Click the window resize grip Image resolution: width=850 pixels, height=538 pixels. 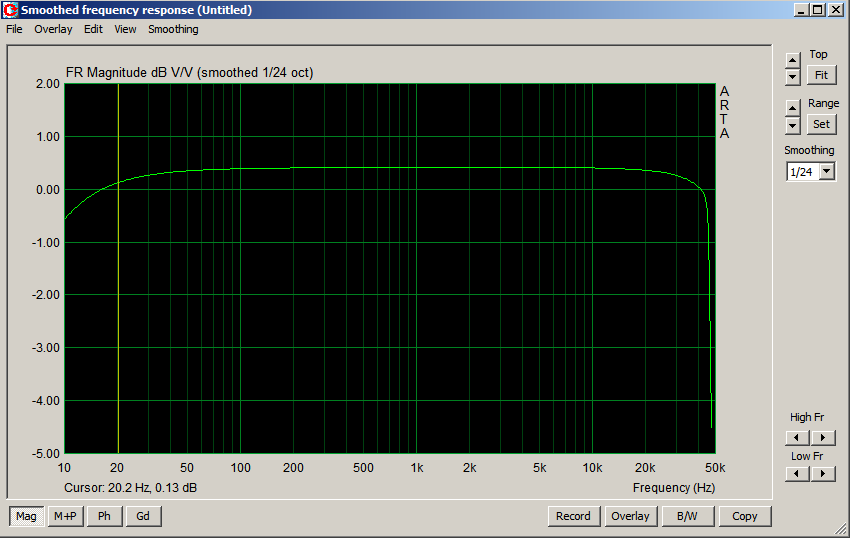(x=841, y=529)
